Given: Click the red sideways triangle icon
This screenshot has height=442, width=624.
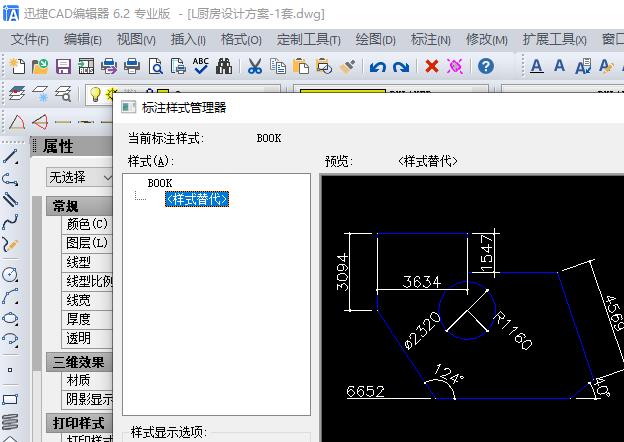Looking at the screenshot, I should click(x=40, y=122).
